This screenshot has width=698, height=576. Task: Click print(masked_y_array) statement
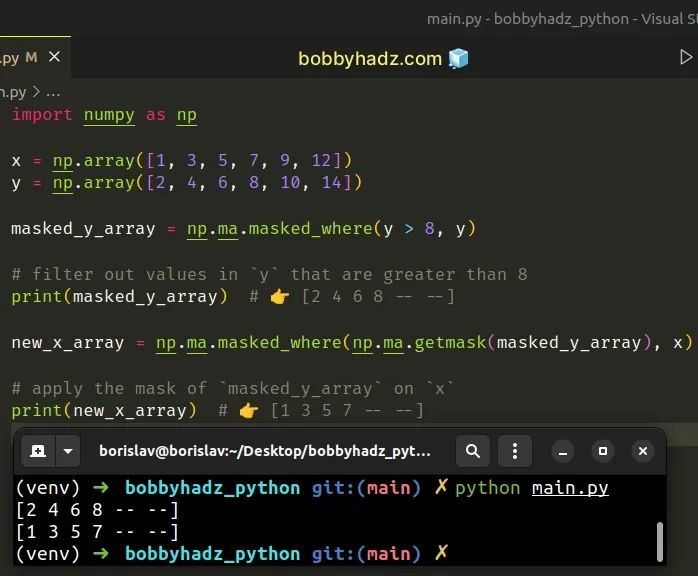click(x=119, y=296)
